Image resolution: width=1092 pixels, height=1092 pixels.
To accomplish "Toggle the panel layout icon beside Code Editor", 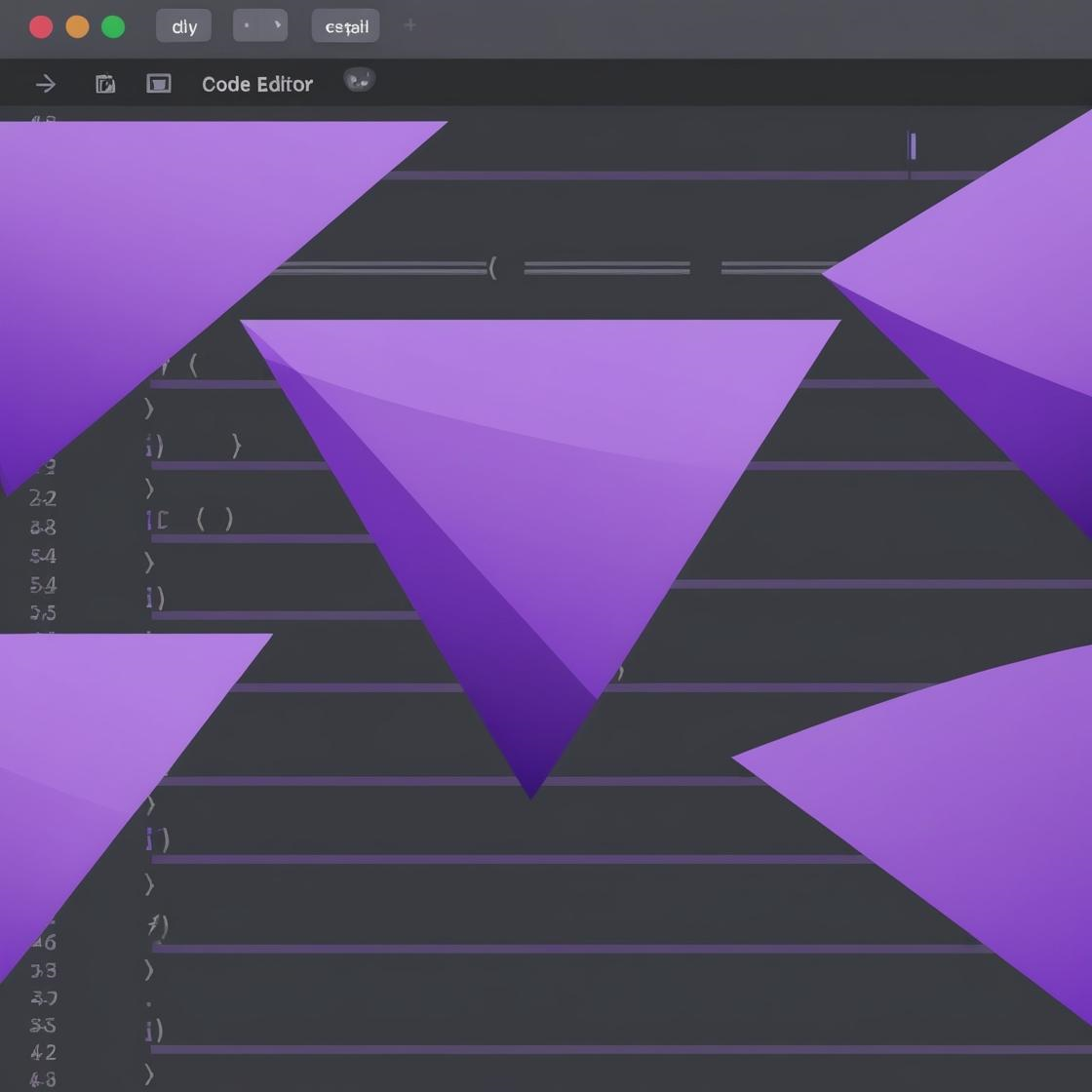I will click(x=158, y=85).
